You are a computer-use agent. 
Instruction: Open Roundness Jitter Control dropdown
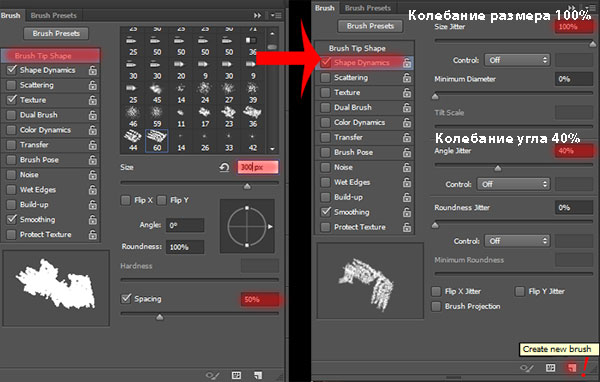517,241
